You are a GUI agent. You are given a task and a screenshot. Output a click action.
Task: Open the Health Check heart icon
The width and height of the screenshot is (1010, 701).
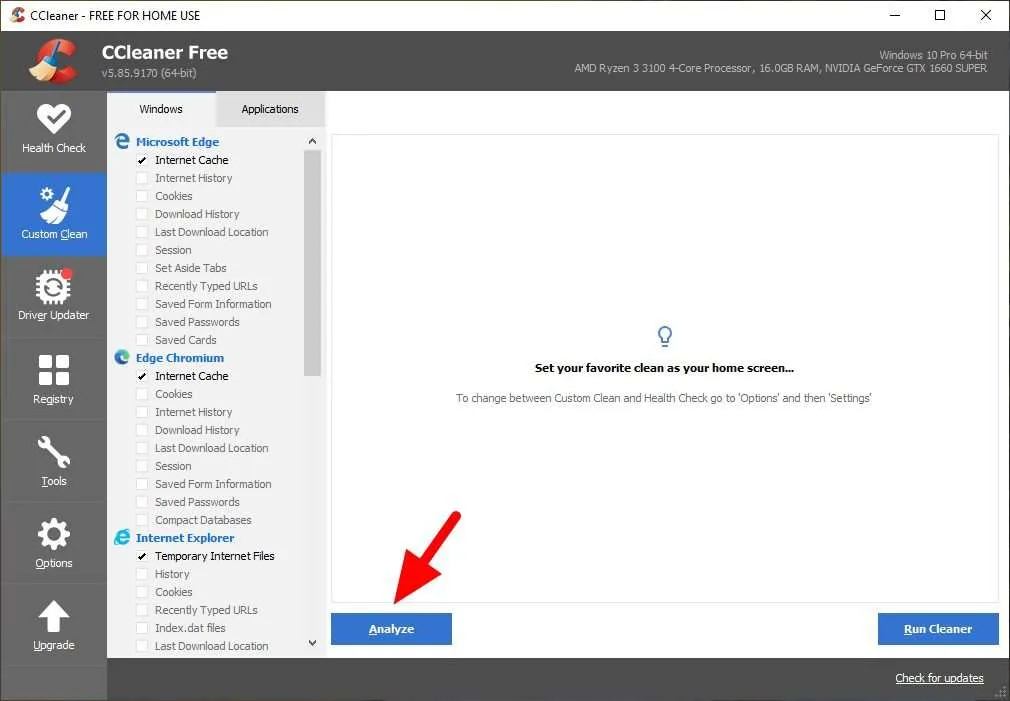point(53,119)
